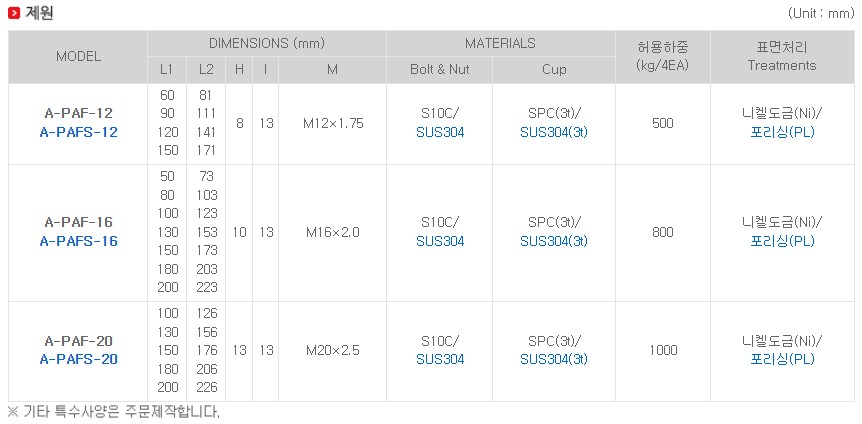Select the A-PAFS-16 model link

tap(79, 241)
